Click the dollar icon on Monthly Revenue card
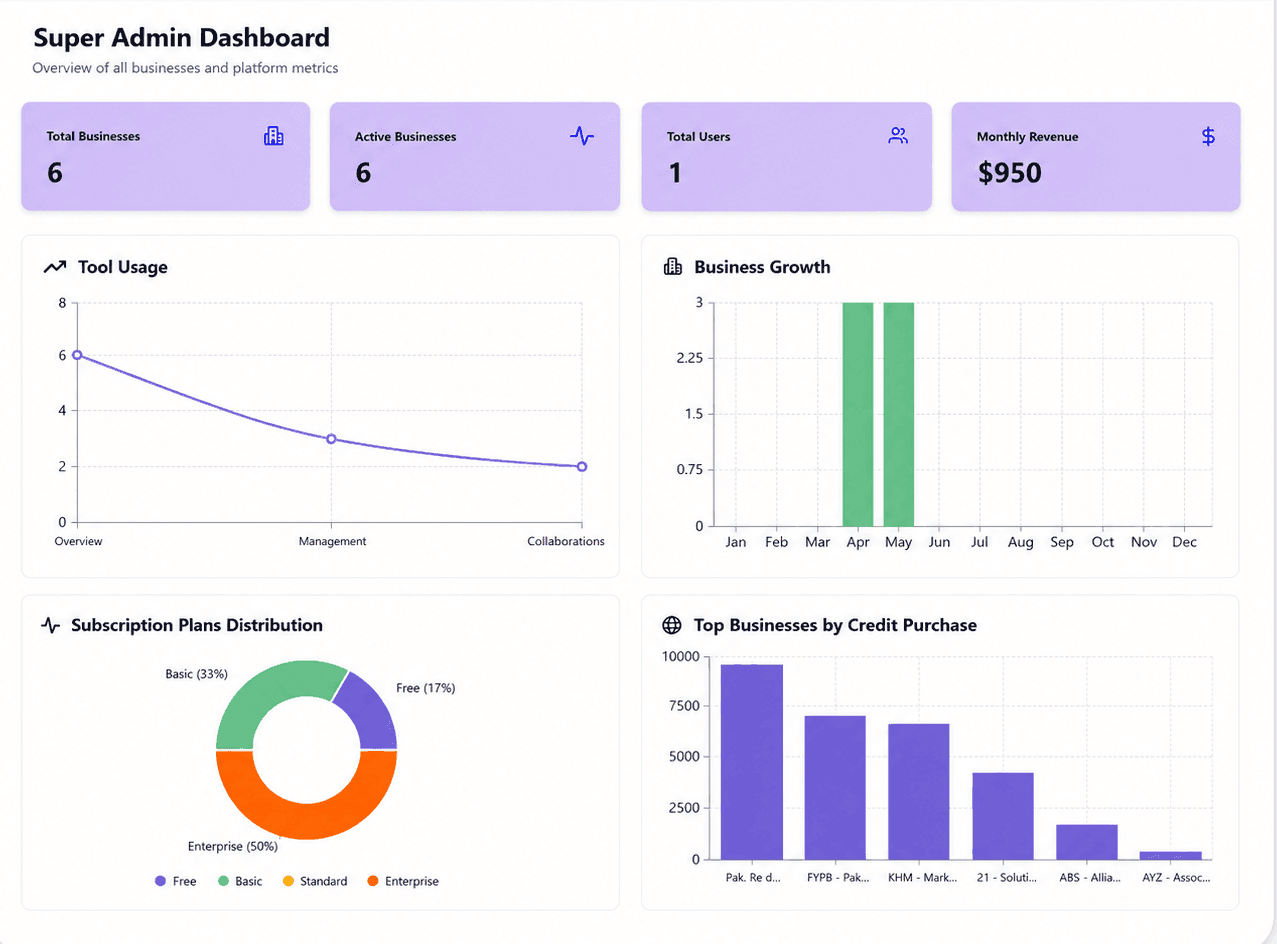This screenshot has width=1277, height=944. tap(1208, 136)
